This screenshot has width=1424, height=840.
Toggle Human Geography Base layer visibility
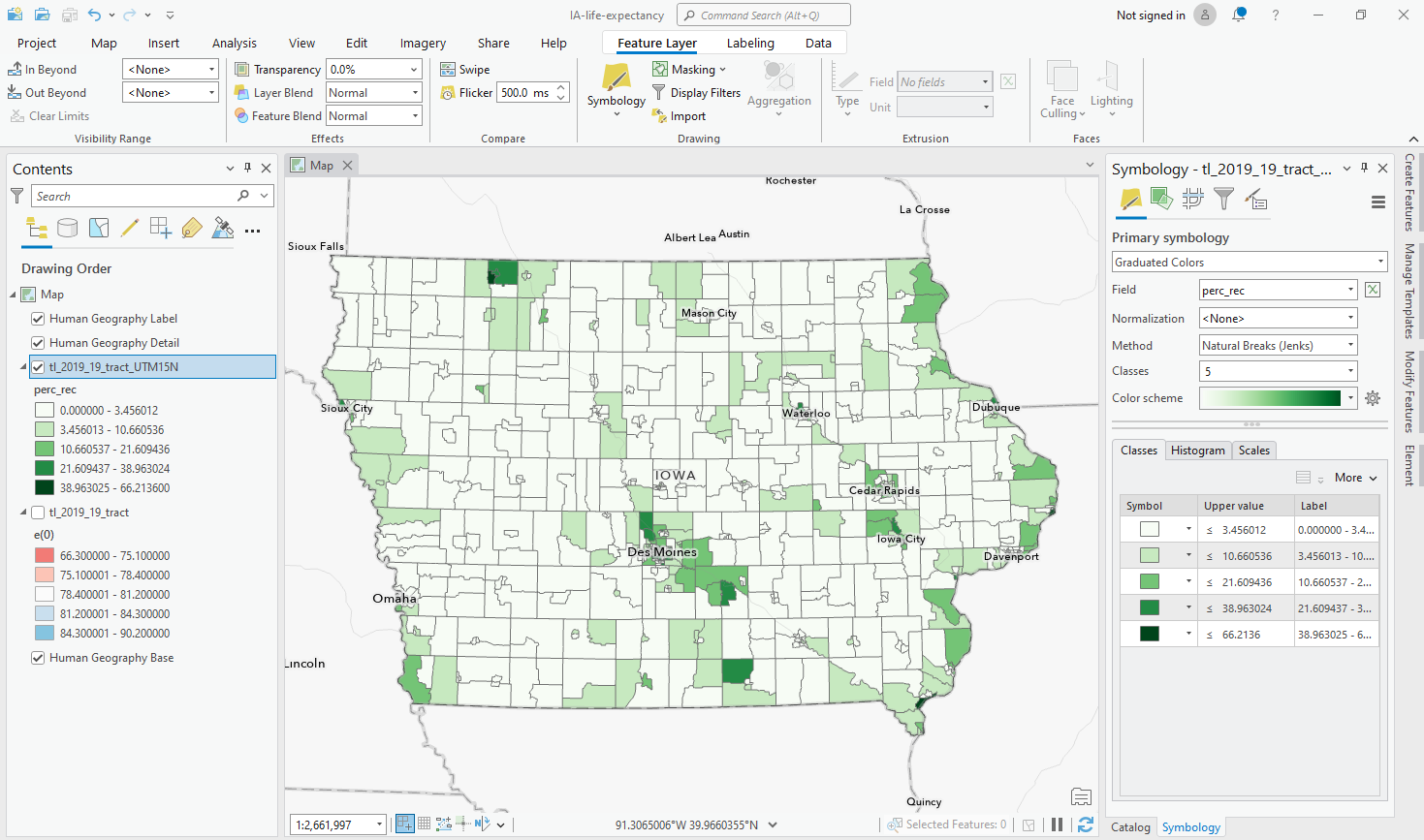coord(38,658)
